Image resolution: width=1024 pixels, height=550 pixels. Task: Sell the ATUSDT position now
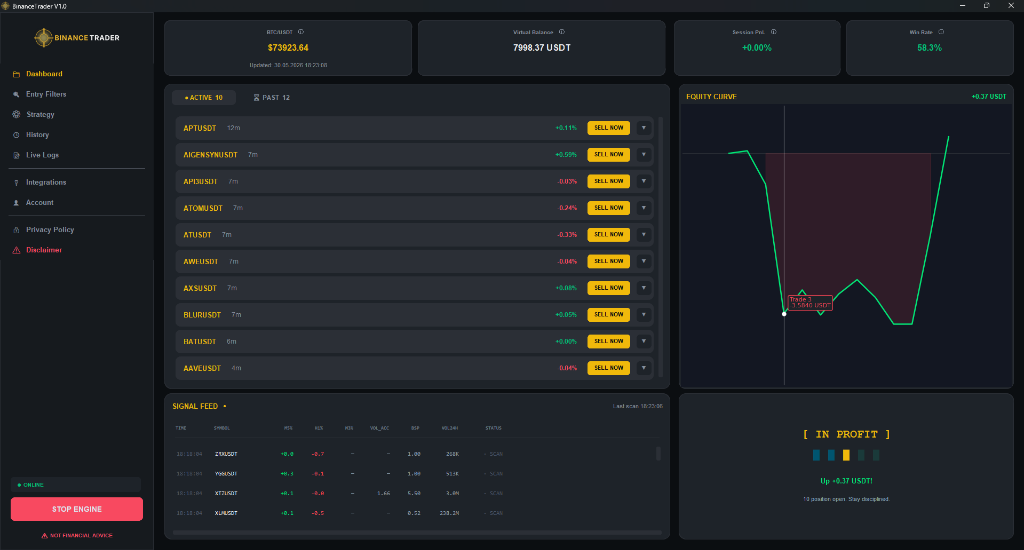tap(609, 235)
